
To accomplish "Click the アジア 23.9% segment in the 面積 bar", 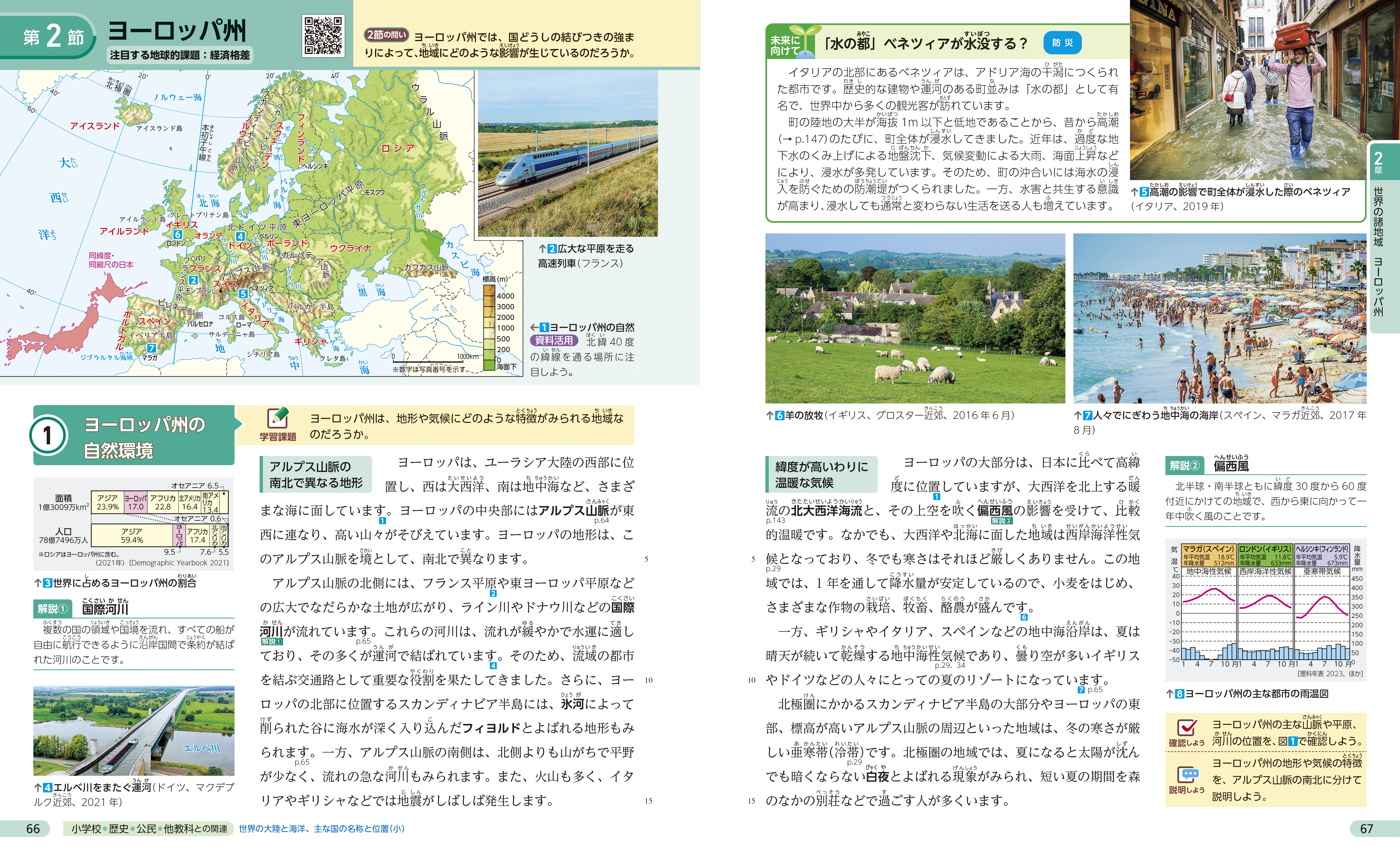I will click(x=107, y=502).
